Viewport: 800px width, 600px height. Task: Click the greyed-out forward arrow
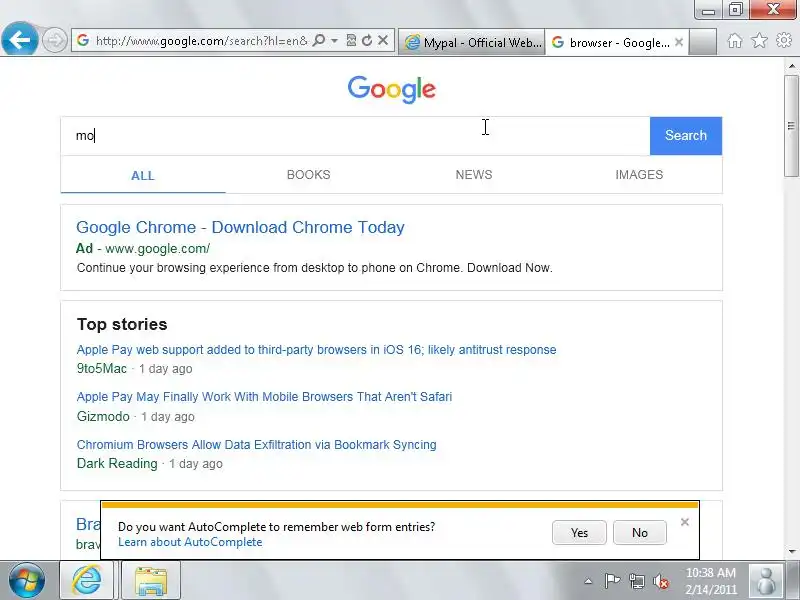[54, 40]
